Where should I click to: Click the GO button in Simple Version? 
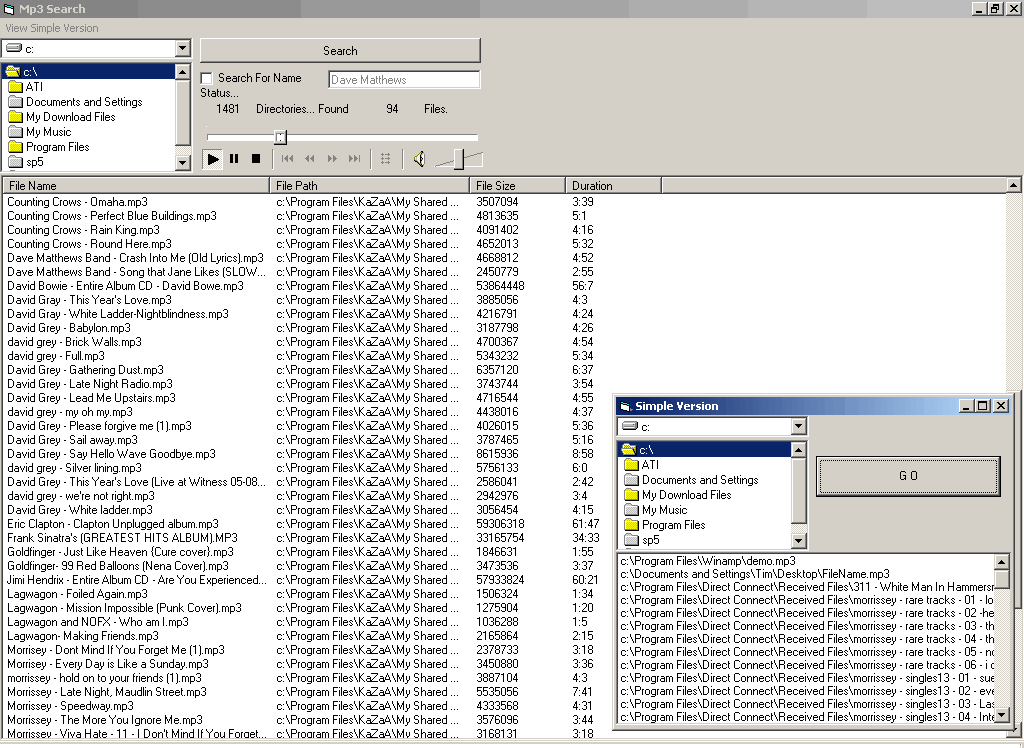pos(908,476)
